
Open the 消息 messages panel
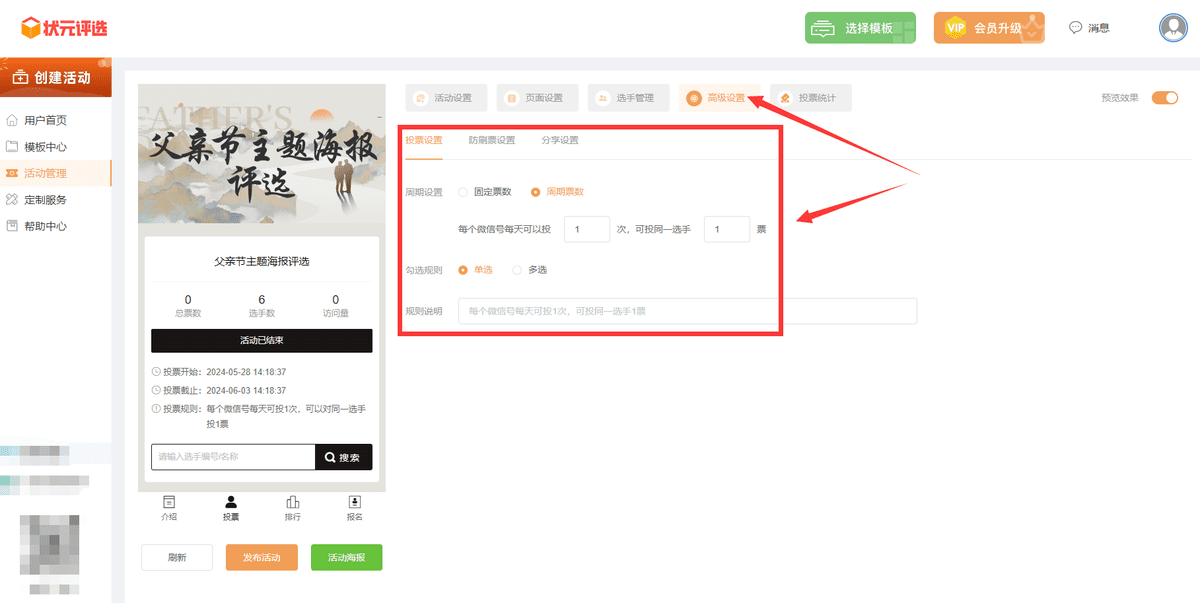point(1089,27)
